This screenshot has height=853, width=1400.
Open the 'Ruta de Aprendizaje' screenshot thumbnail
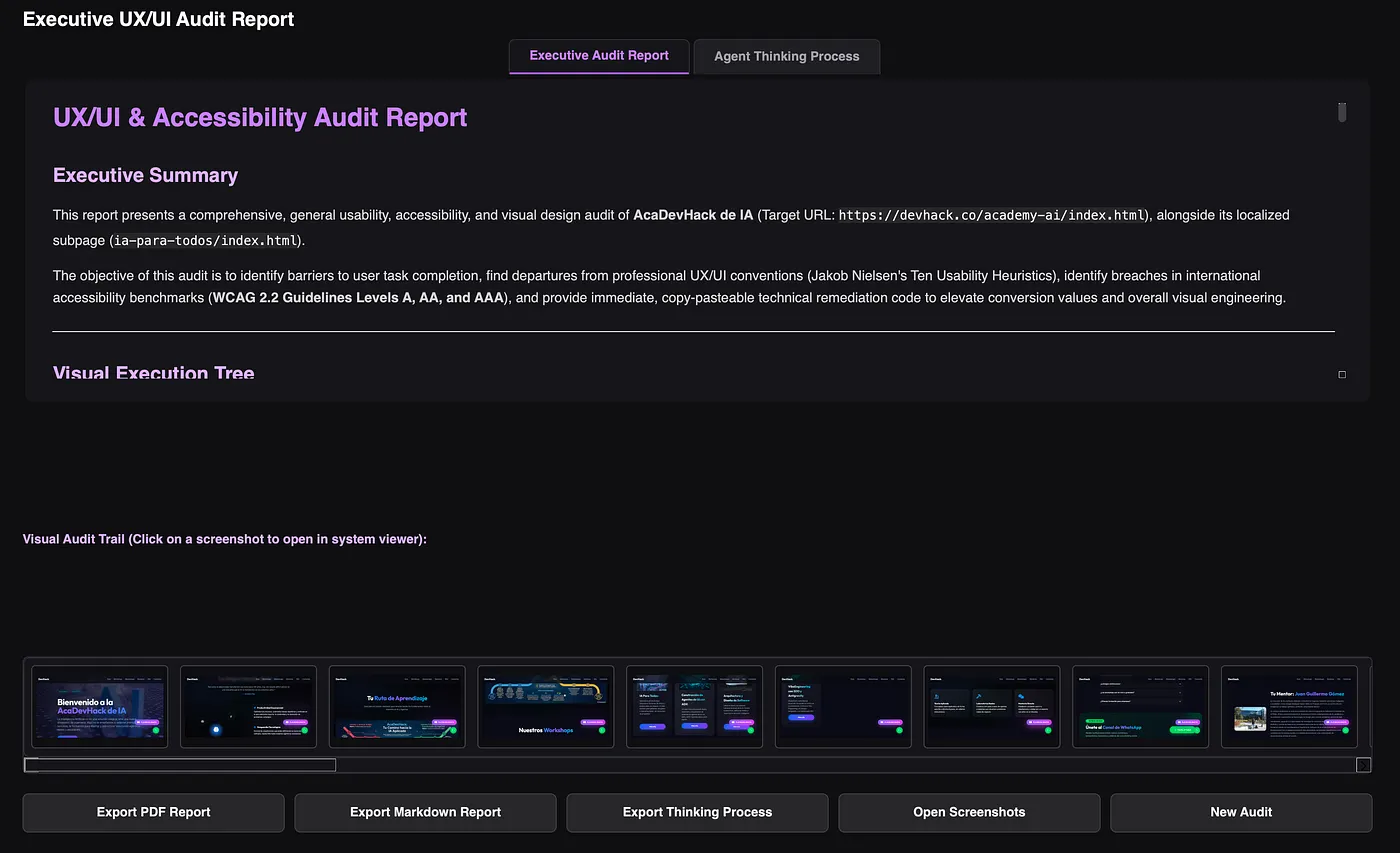click(397, 707)
